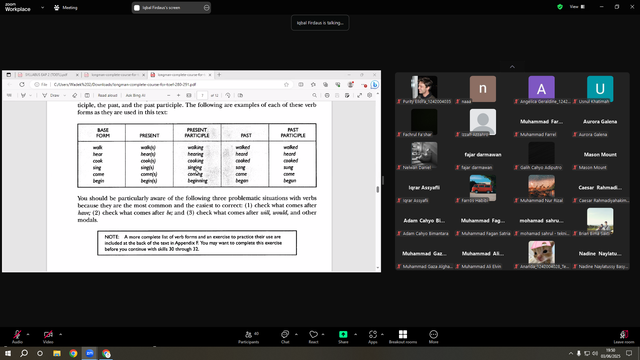The width and height of the screenshot is (640, 360).
Task: Click the Windows taskbar search icon
Action: pos(24,353)
